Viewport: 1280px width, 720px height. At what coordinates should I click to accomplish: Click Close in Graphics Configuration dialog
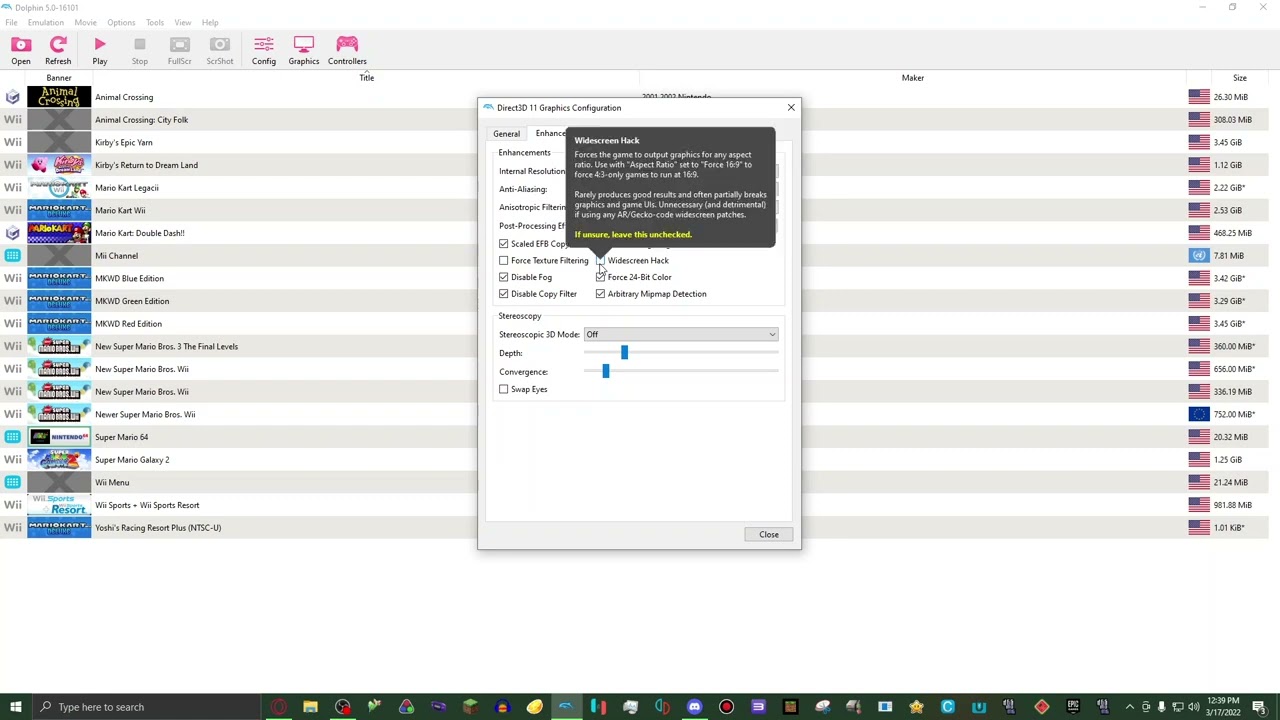coord(768,535)
